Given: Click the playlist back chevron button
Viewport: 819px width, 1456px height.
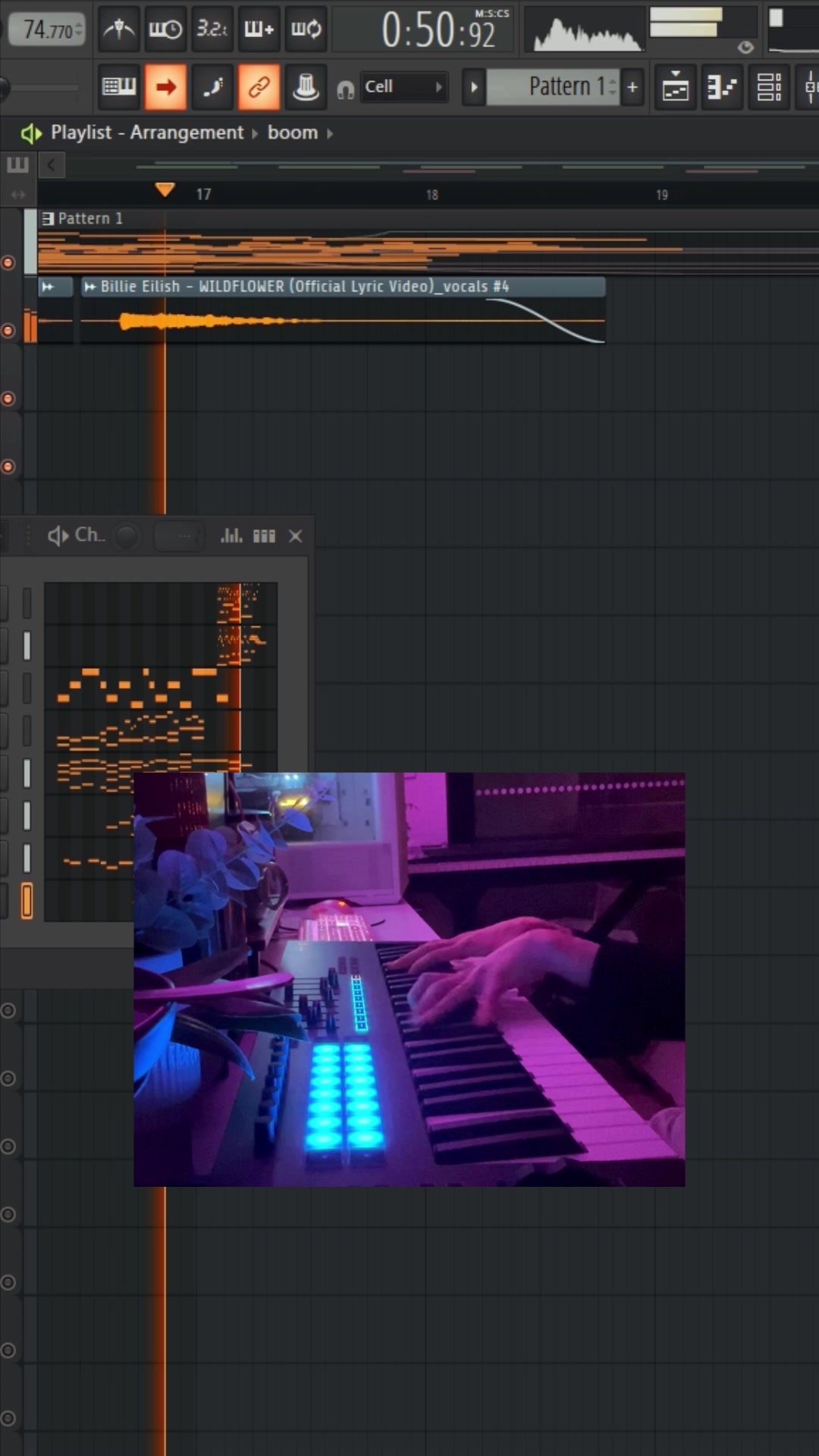Looking at the screenshot, I should 51,165.
